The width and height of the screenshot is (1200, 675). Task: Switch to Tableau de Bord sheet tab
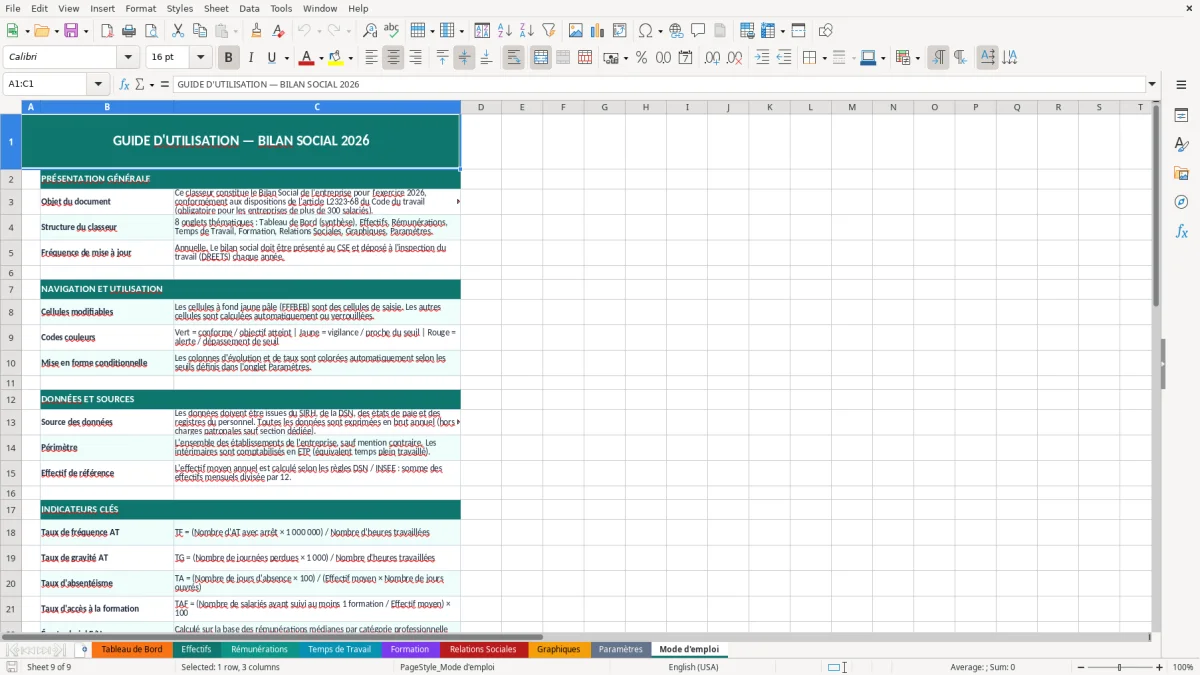click(132, 650)
